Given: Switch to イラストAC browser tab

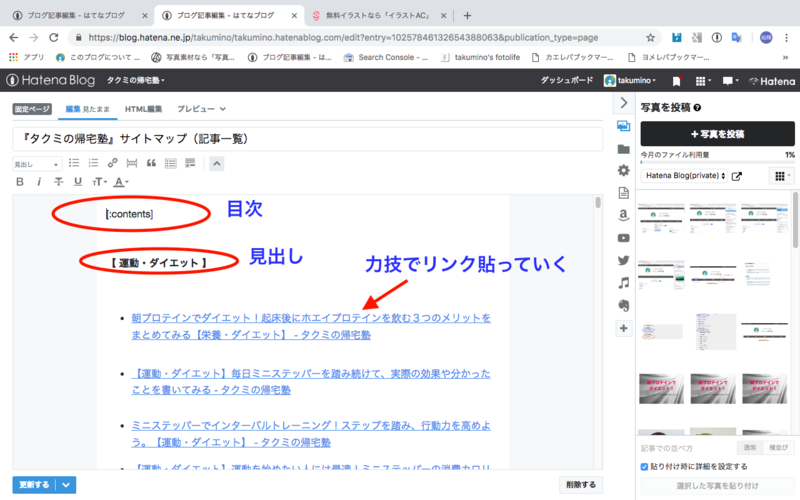Looking at the screenshot, I should tap(378, 15).
